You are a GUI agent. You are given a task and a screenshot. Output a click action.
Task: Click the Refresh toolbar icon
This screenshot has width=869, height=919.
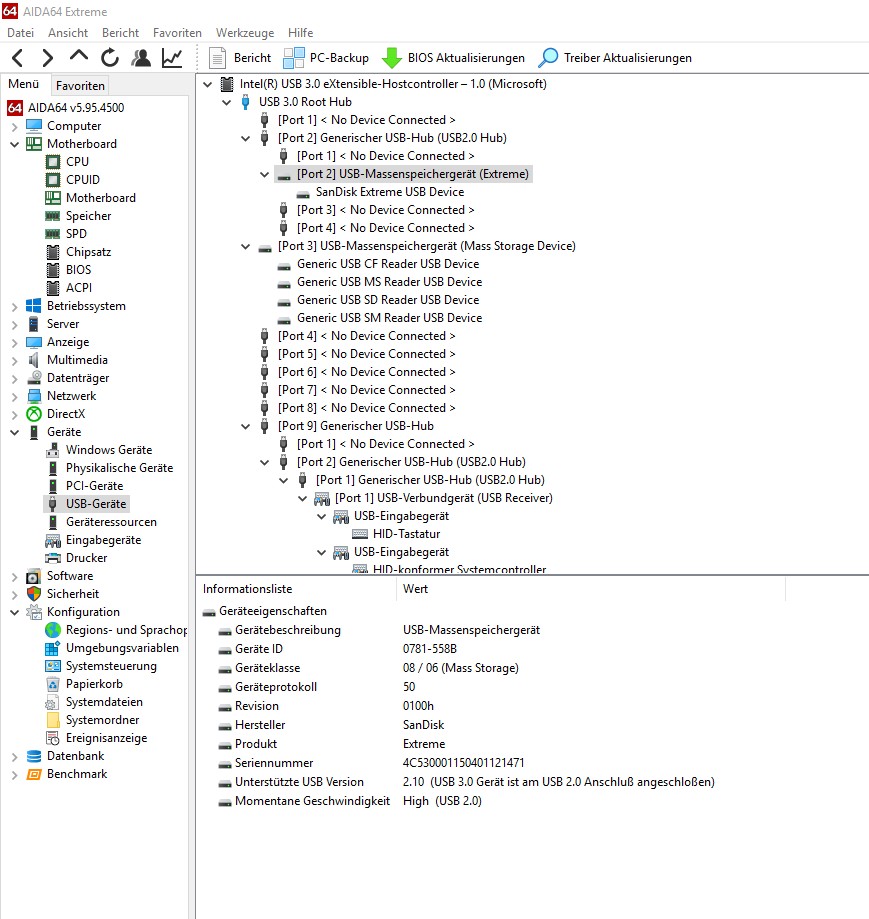point(110,57)
